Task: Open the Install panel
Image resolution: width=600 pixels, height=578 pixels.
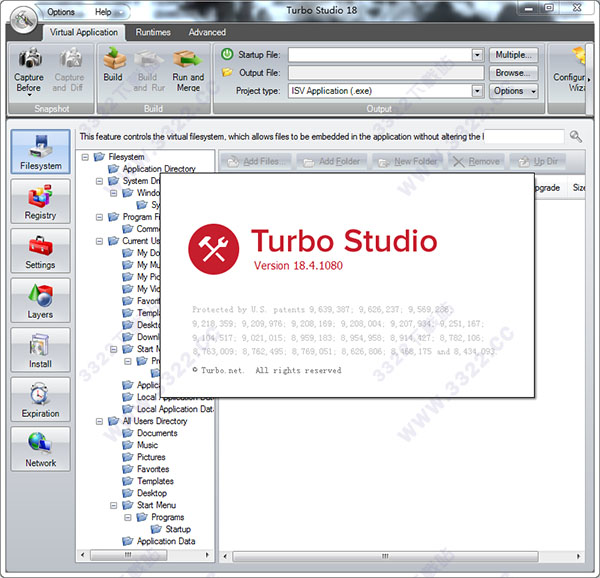Action: click(41, 350)
